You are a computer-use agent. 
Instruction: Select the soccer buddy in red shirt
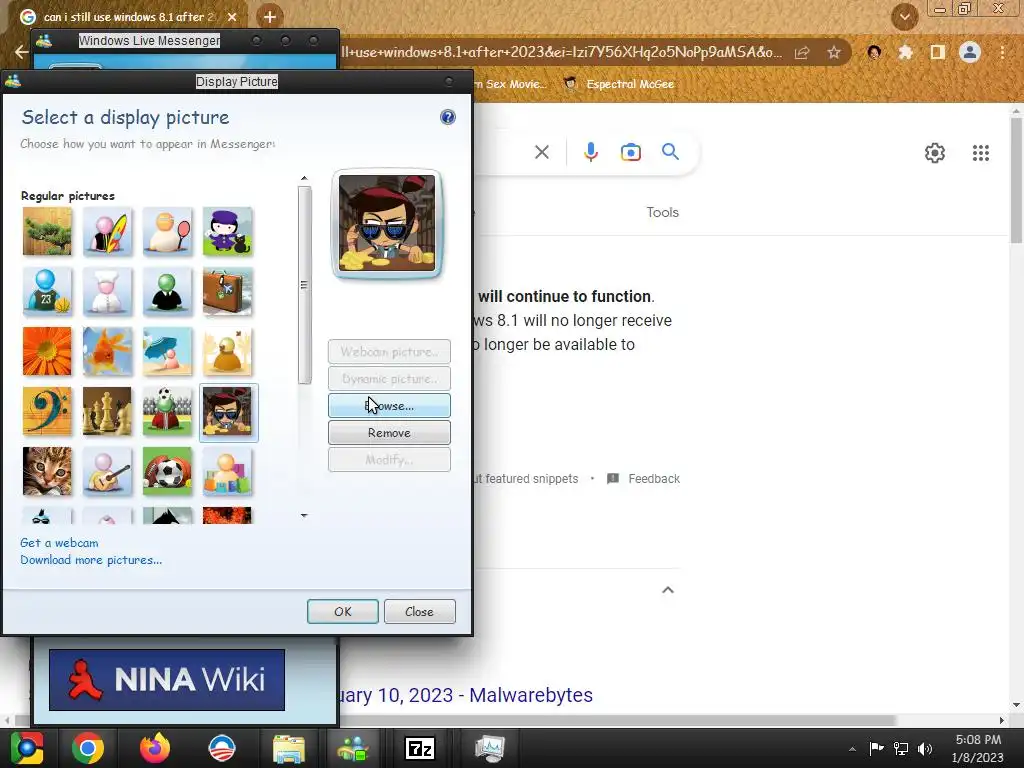pyautogui.click(x=168, y=411)
